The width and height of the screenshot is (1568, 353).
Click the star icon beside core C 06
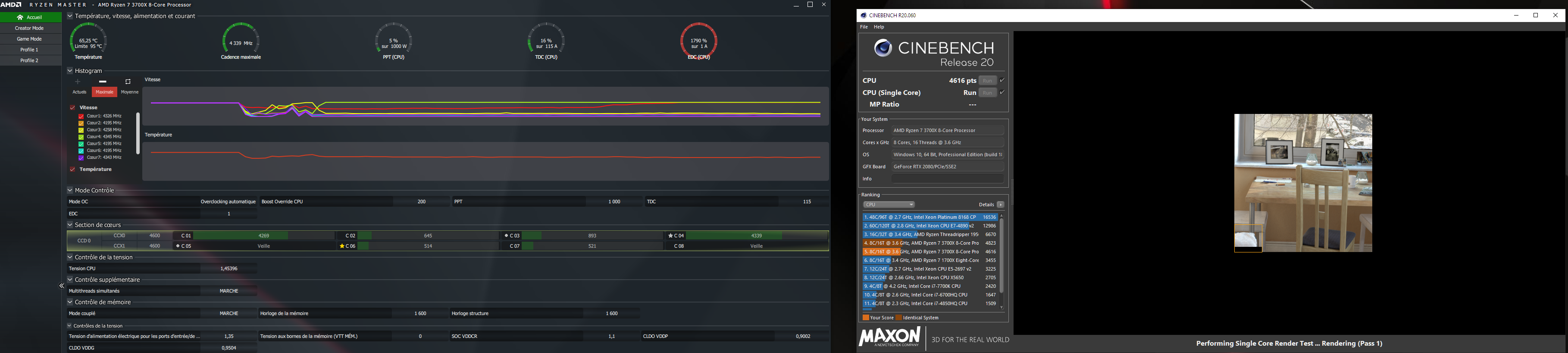[341, 246]
